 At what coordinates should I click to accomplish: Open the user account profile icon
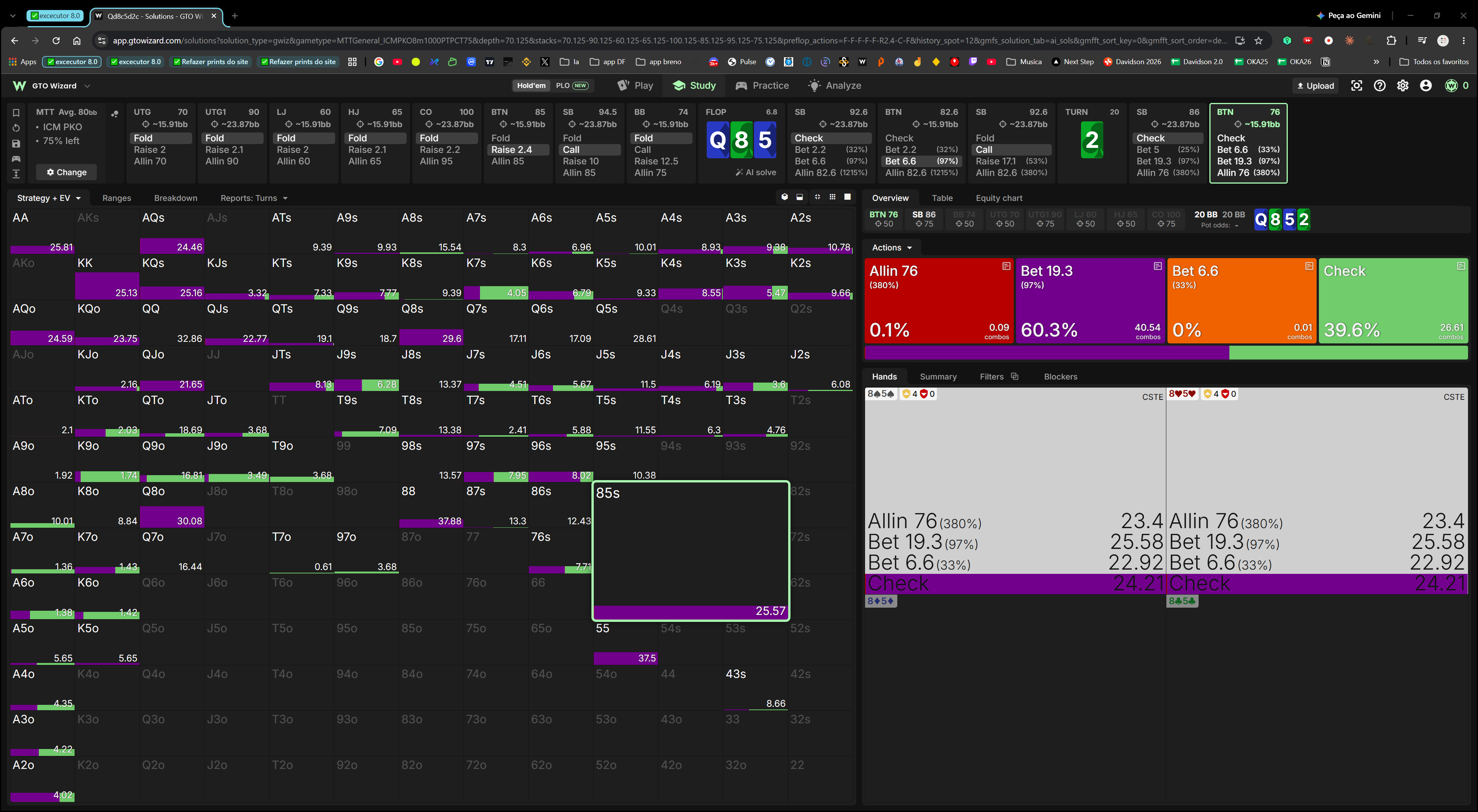pos(1426,85)
